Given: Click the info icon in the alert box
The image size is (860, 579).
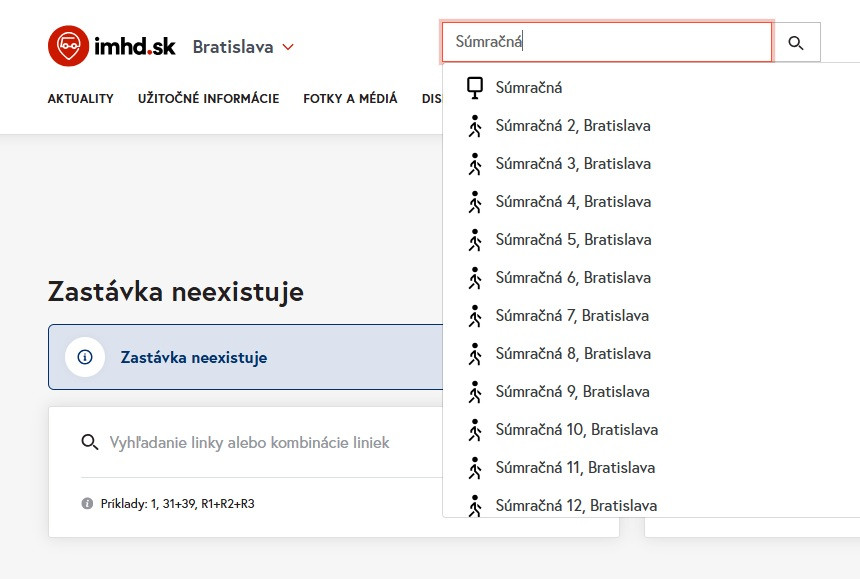Looking at the screenshot, I should pyautogui.click(x=85, y=357).
